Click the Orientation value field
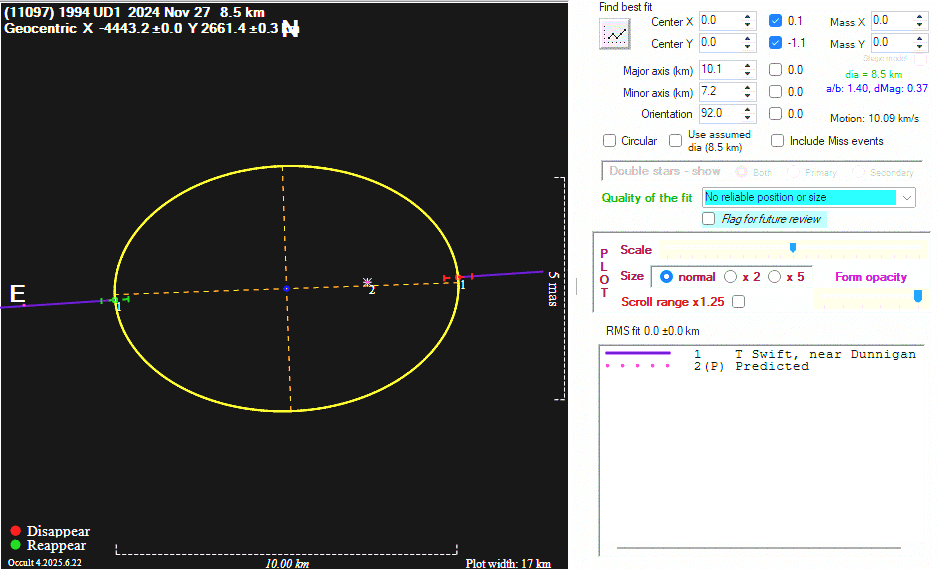This screenshot has width=937, height=569. pyautogui.click(x=720, y=114)
